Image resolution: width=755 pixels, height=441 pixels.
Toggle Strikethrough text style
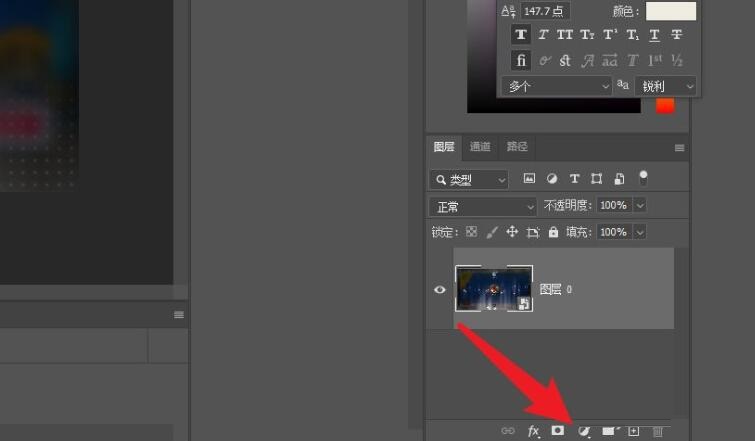(x=677, y=35)
